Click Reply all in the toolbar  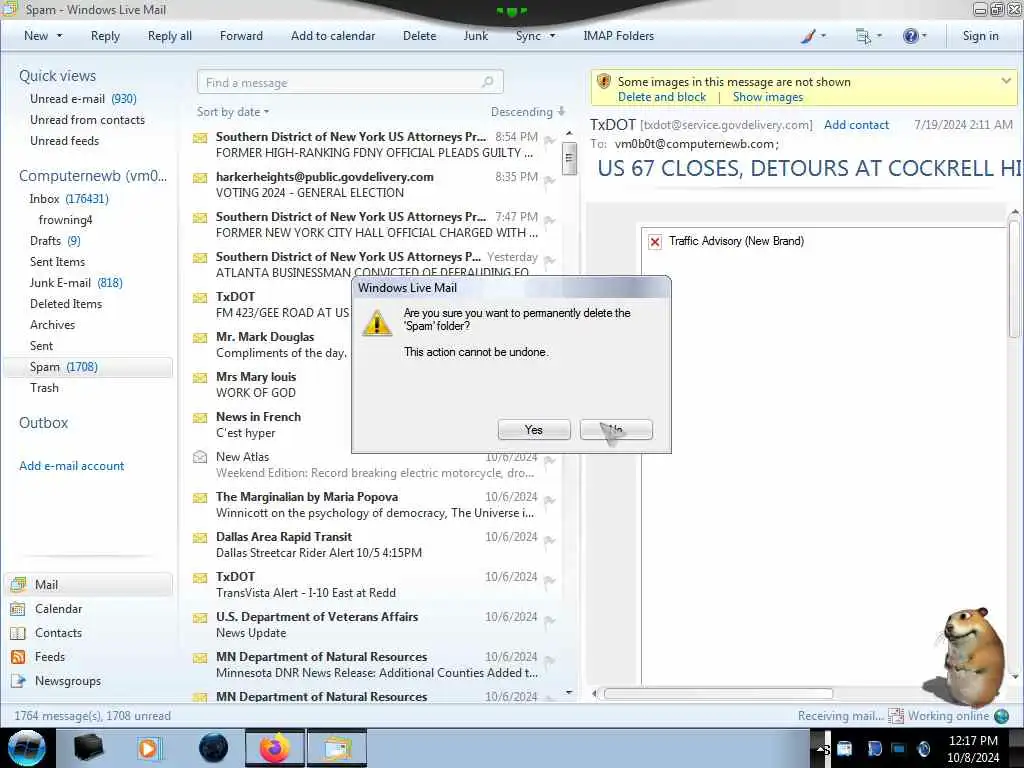coord(170,36)
